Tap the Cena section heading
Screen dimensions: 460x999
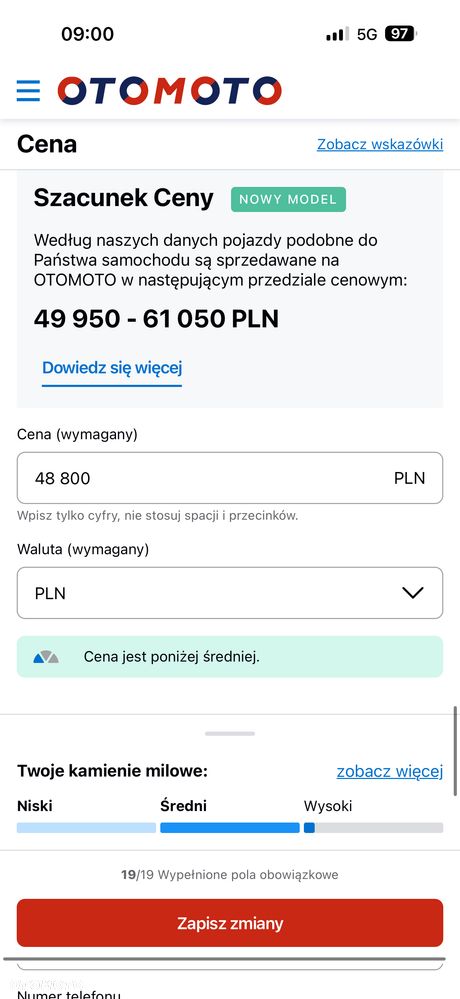click(47, 145)
